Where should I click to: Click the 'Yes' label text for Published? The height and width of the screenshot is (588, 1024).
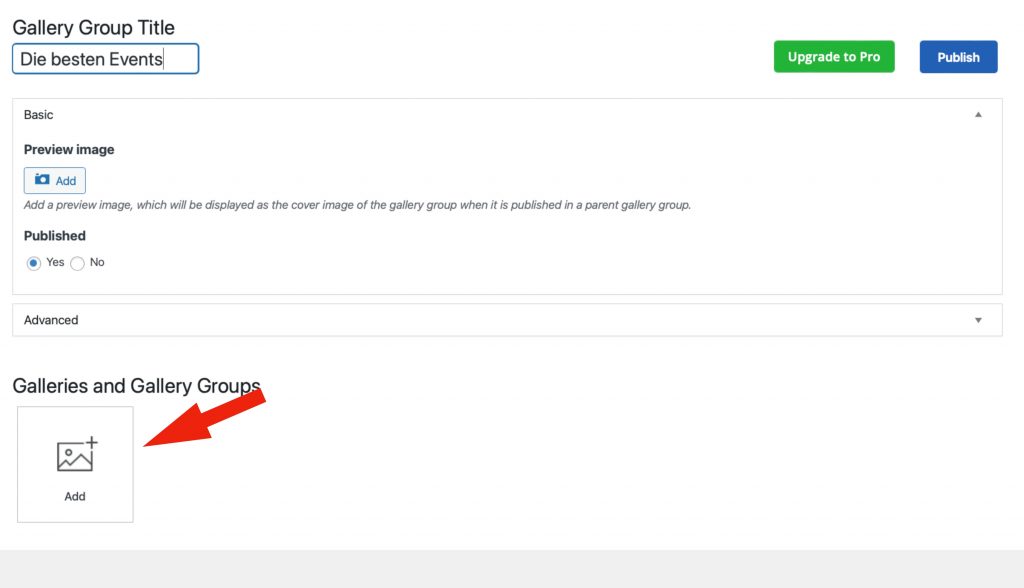coord(55,262)
